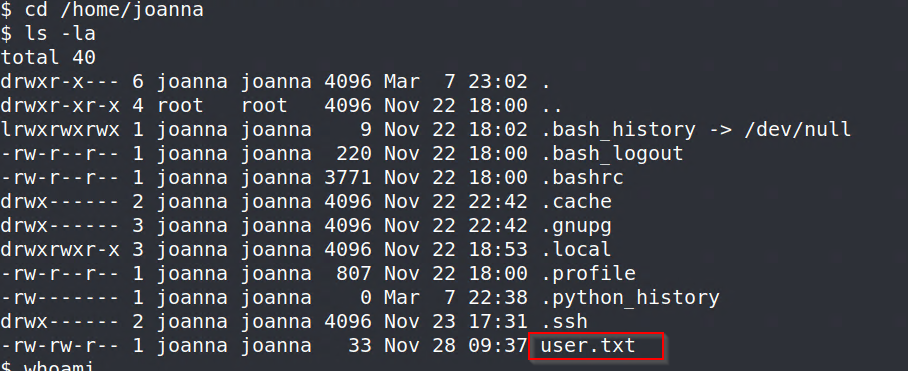Click the lrwxrwxrwx permissions string
Screen dimensions: 908x371
[60, 130]
